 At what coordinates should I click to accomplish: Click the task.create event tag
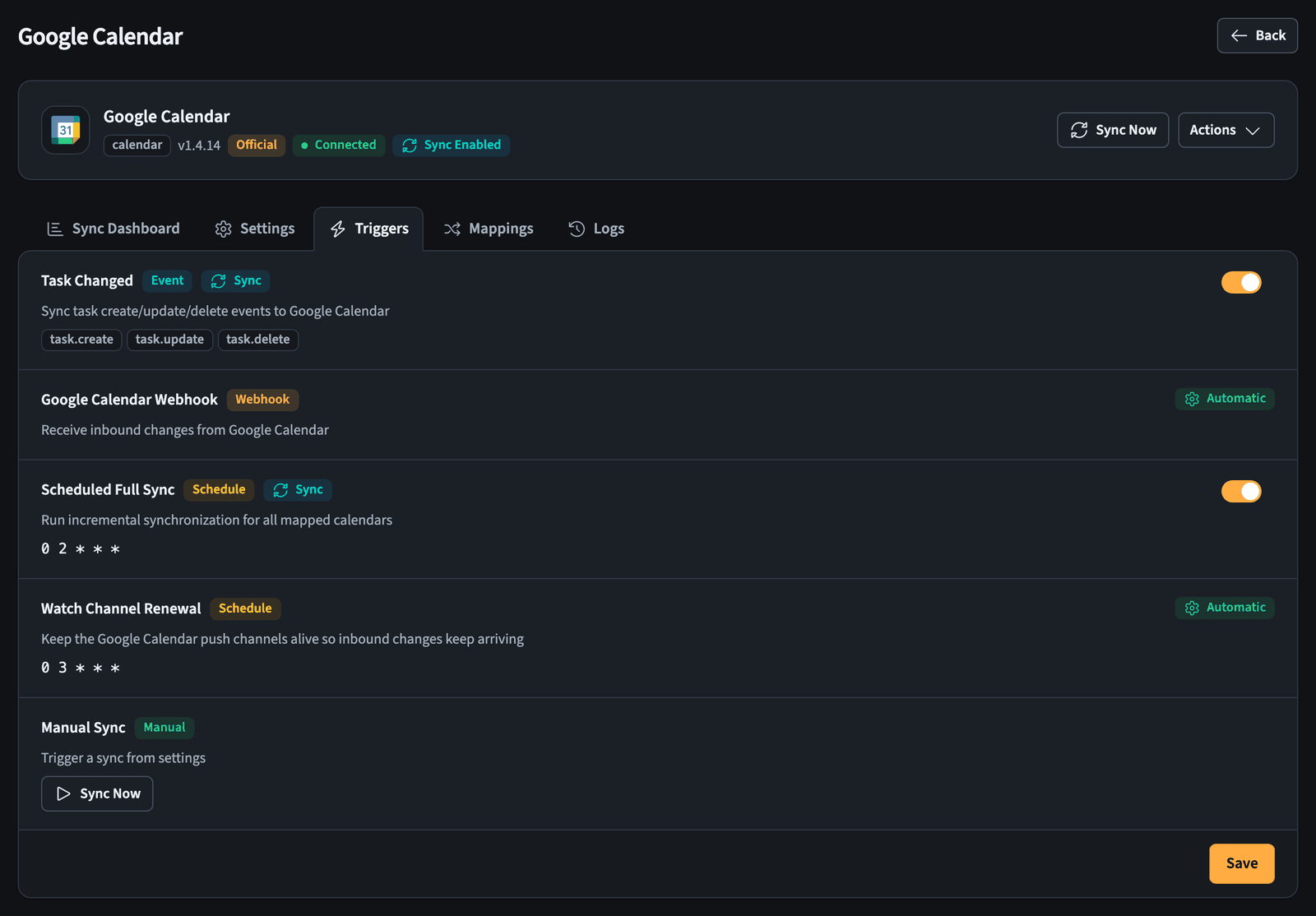coord(81,340)
